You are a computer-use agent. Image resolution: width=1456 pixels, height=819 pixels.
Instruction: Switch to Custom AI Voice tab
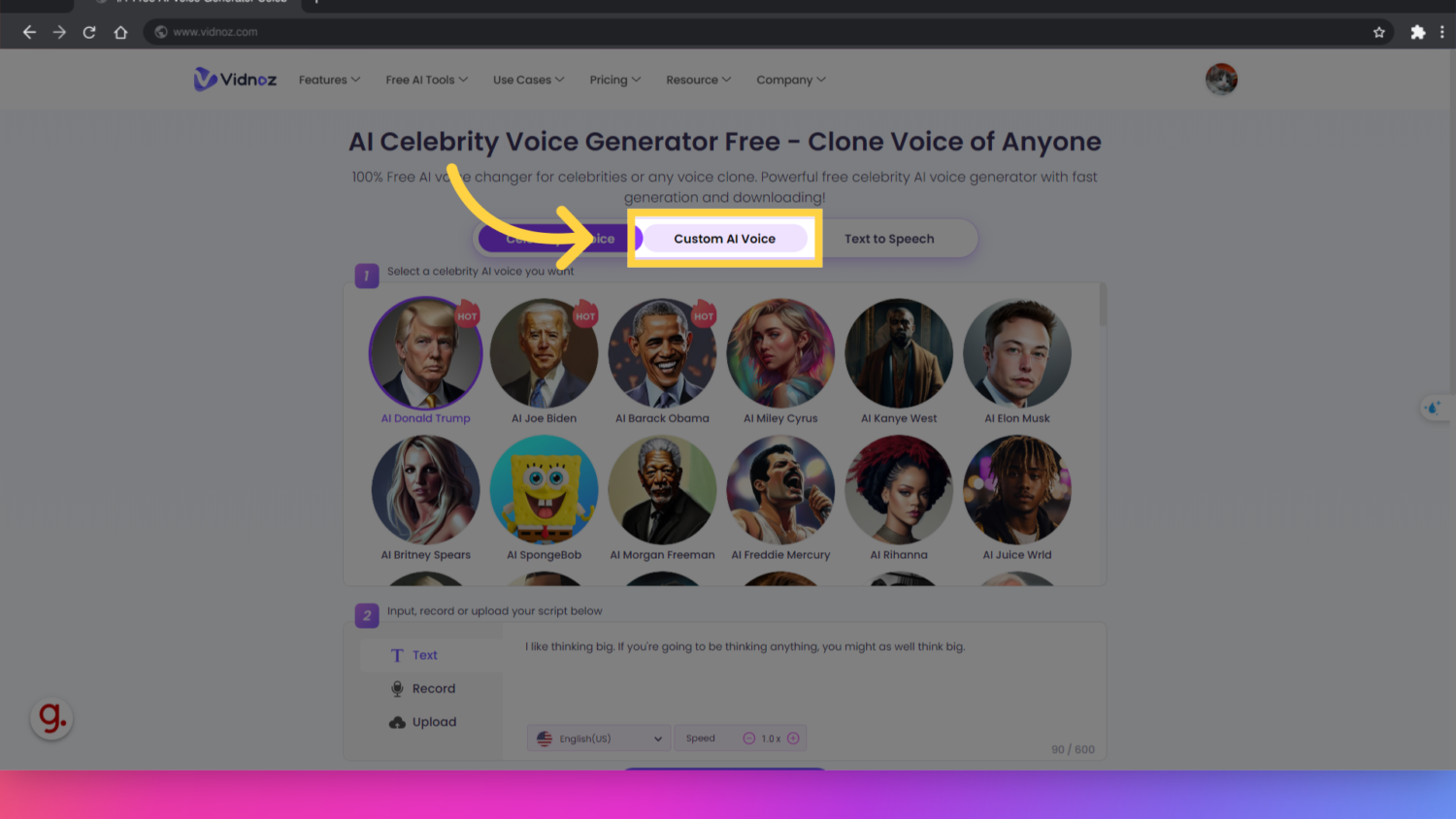click(x=725, y=239)
